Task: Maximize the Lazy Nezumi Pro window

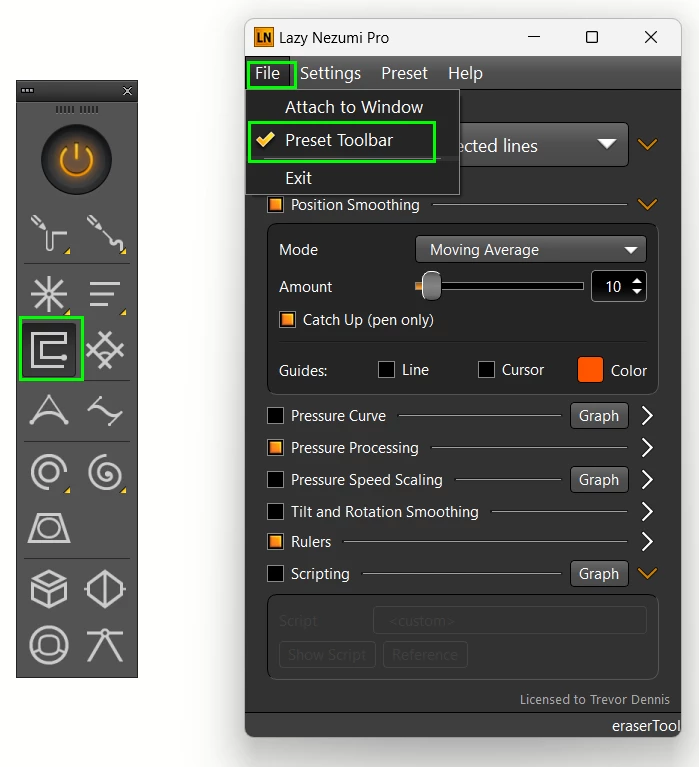Action: pos(592,37)
